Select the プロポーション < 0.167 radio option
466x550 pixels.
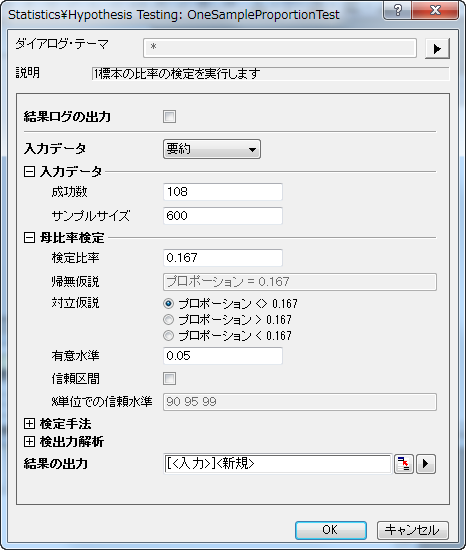tap(169, 336)
